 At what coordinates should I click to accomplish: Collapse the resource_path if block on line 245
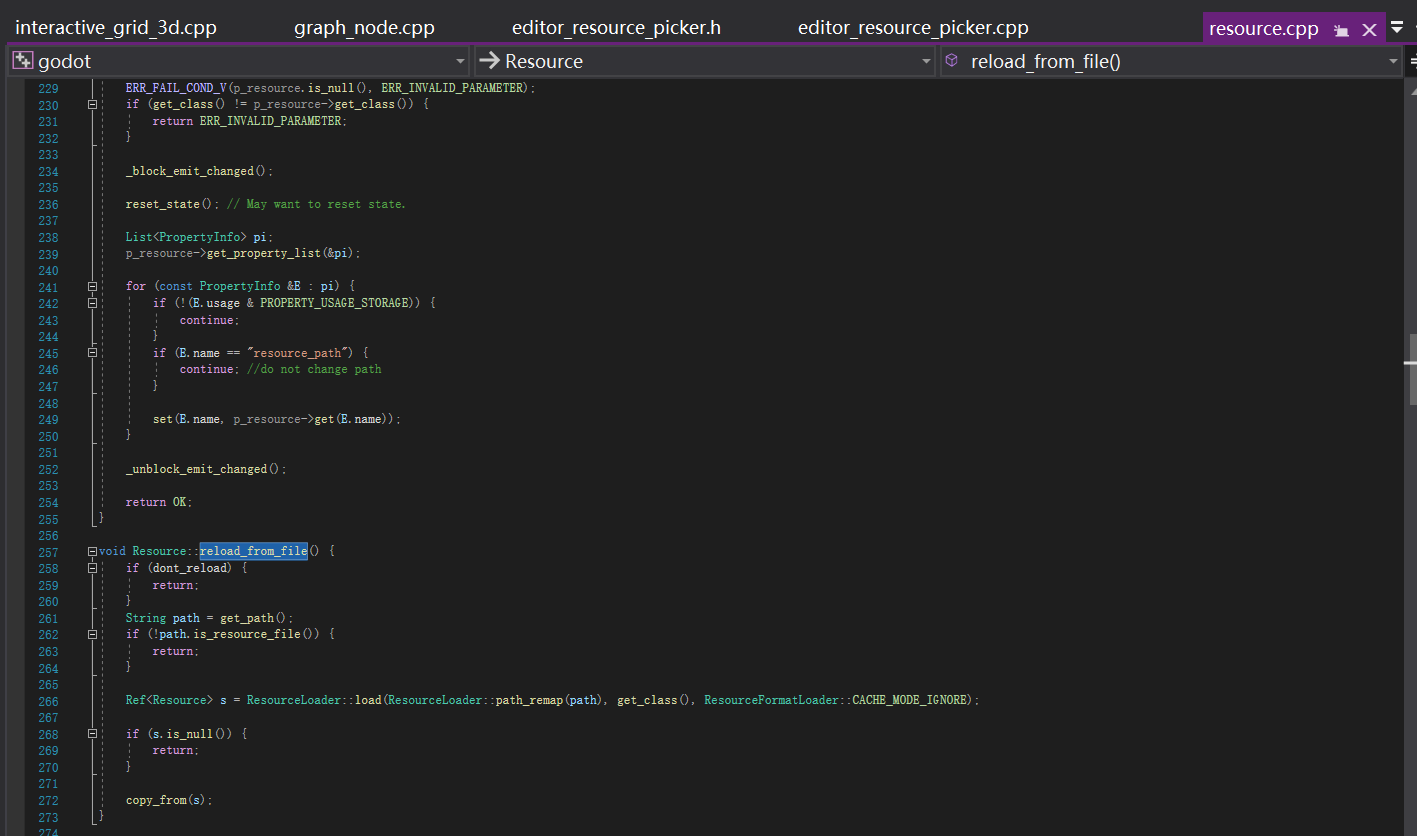[92, 353]
